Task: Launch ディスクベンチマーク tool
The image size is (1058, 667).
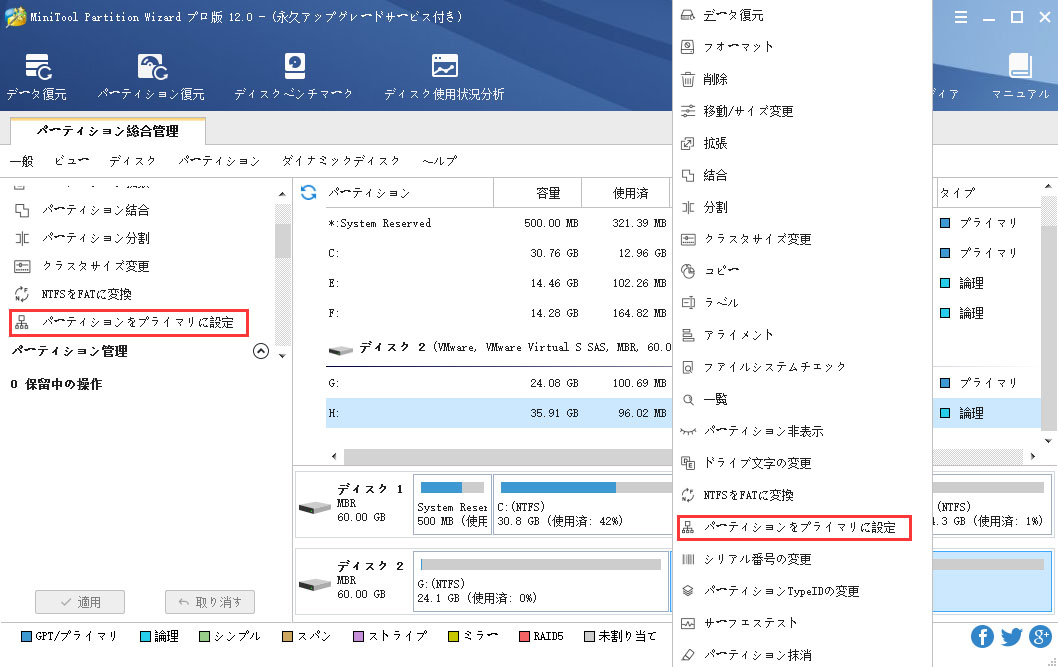Action: (x=293, y=68)
